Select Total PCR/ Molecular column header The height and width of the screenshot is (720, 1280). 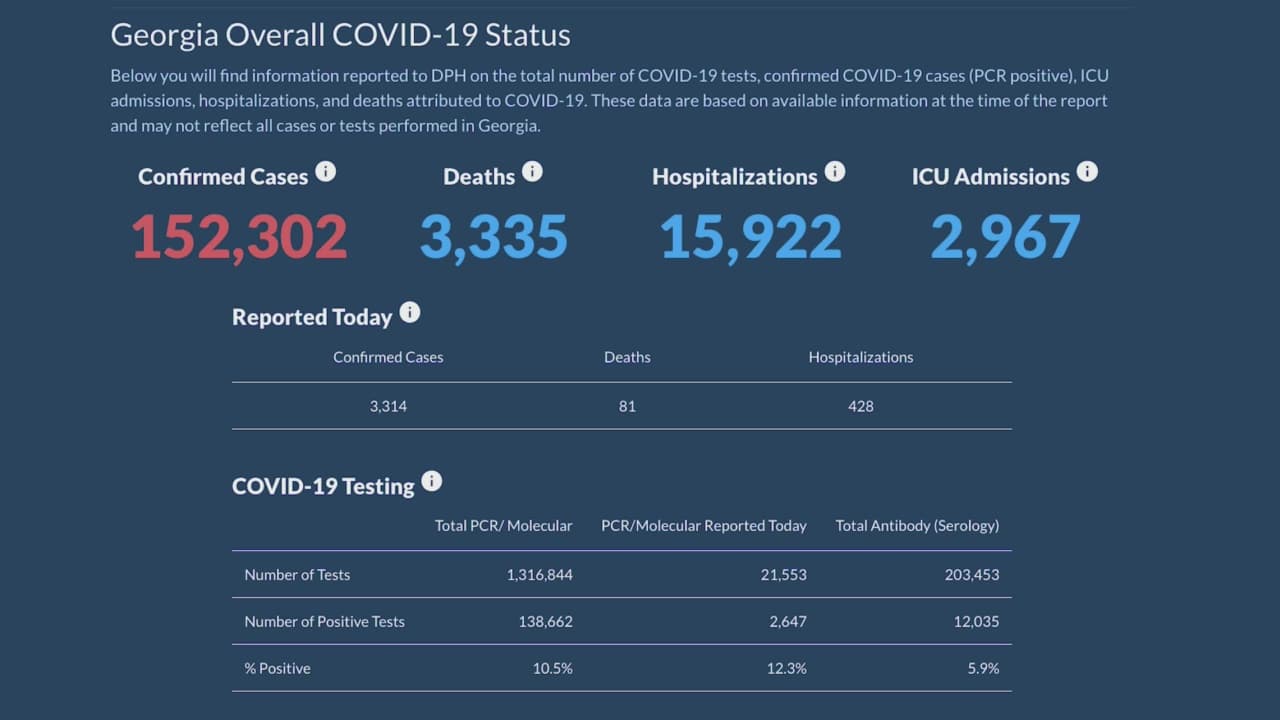coord(503,525)
